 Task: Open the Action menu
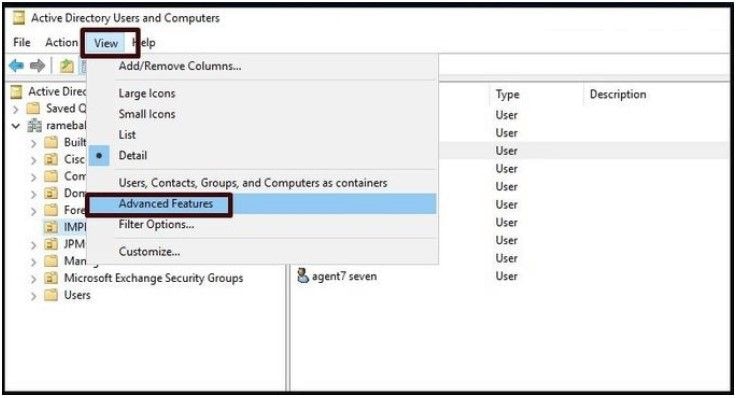click(x=61, y=43)
